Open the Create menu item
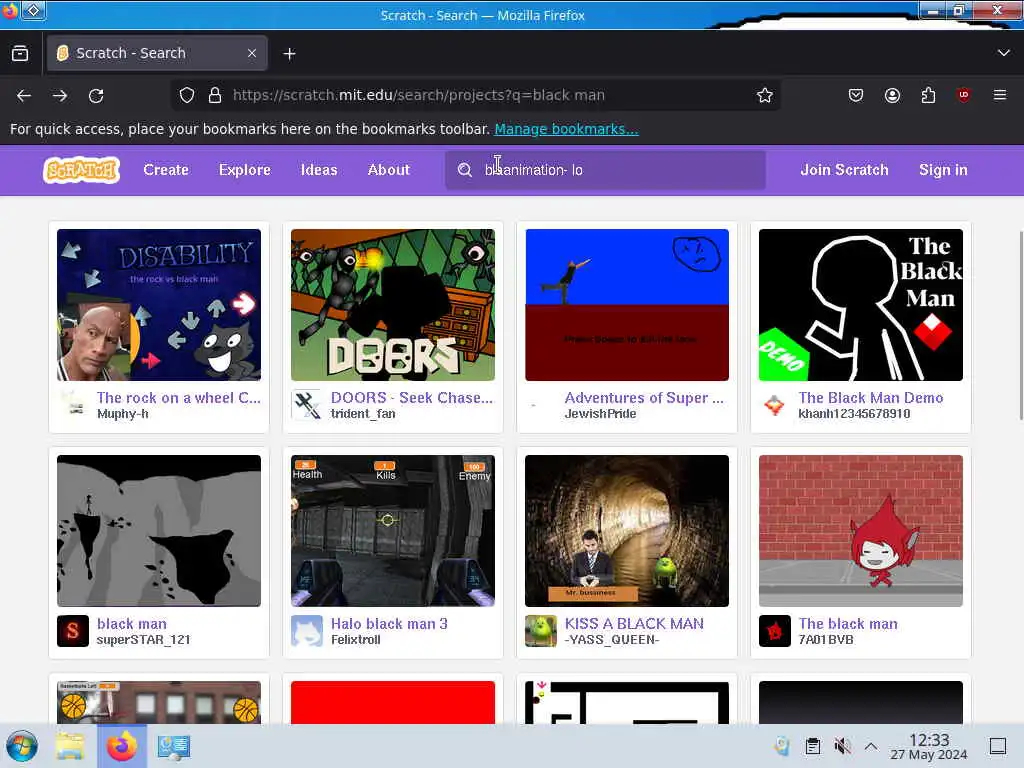 [x=166, y=170]
